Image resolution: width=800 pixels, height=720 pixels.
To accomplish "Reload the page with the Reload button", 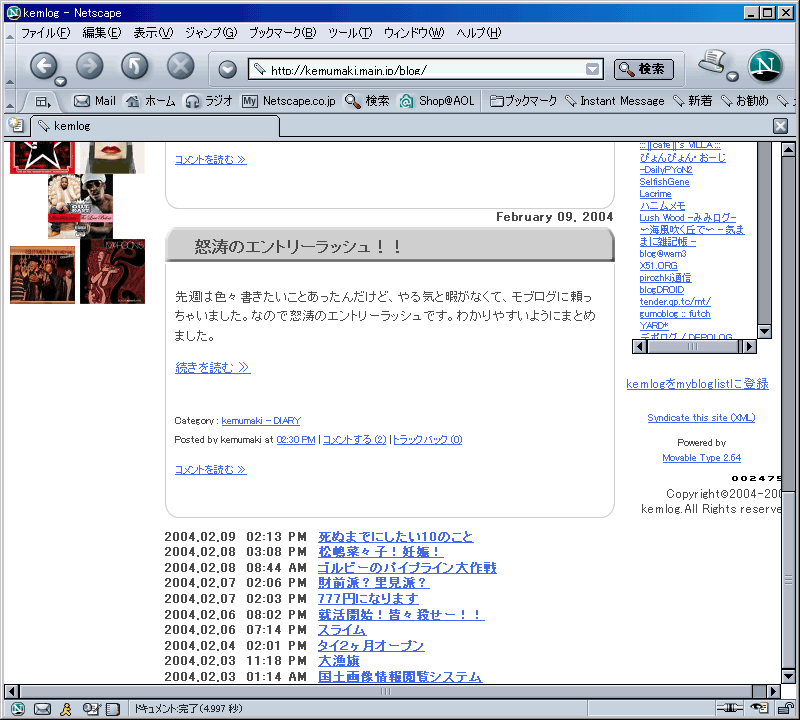I will click(135, 66).
